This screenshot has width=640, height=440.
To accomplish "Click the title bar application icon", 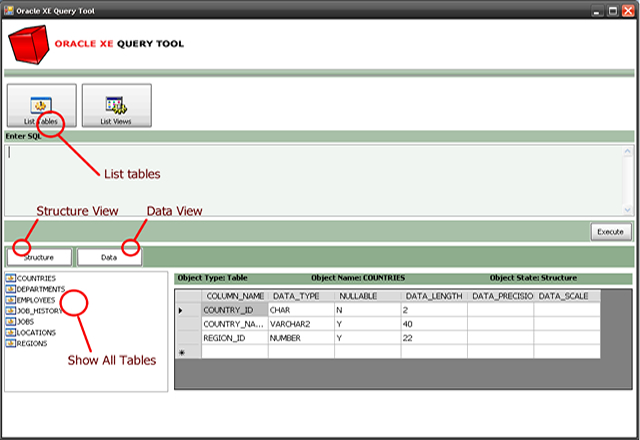I will tap(9, 10).
